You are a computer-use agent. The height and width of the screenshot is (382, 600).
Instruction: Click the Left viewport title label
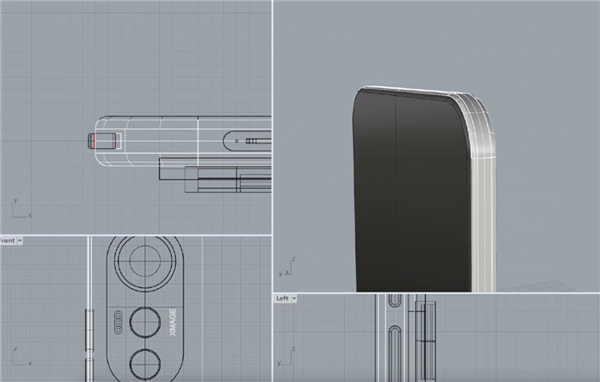click(282, 298)
